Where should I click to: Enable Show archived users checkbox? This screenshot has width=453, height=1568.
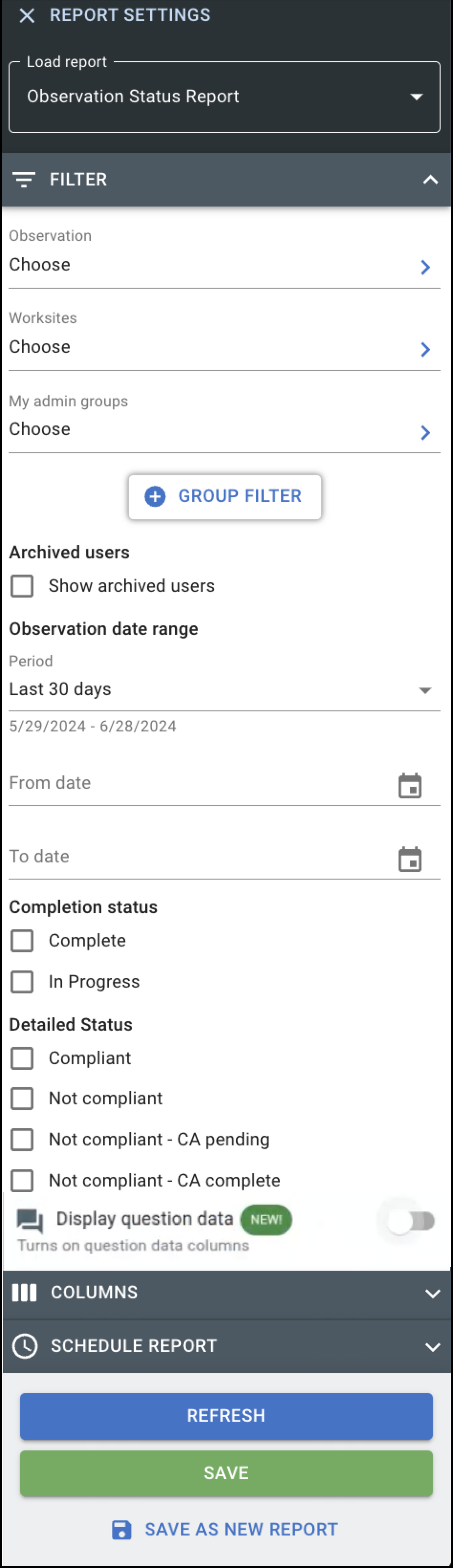click(22, 586)
